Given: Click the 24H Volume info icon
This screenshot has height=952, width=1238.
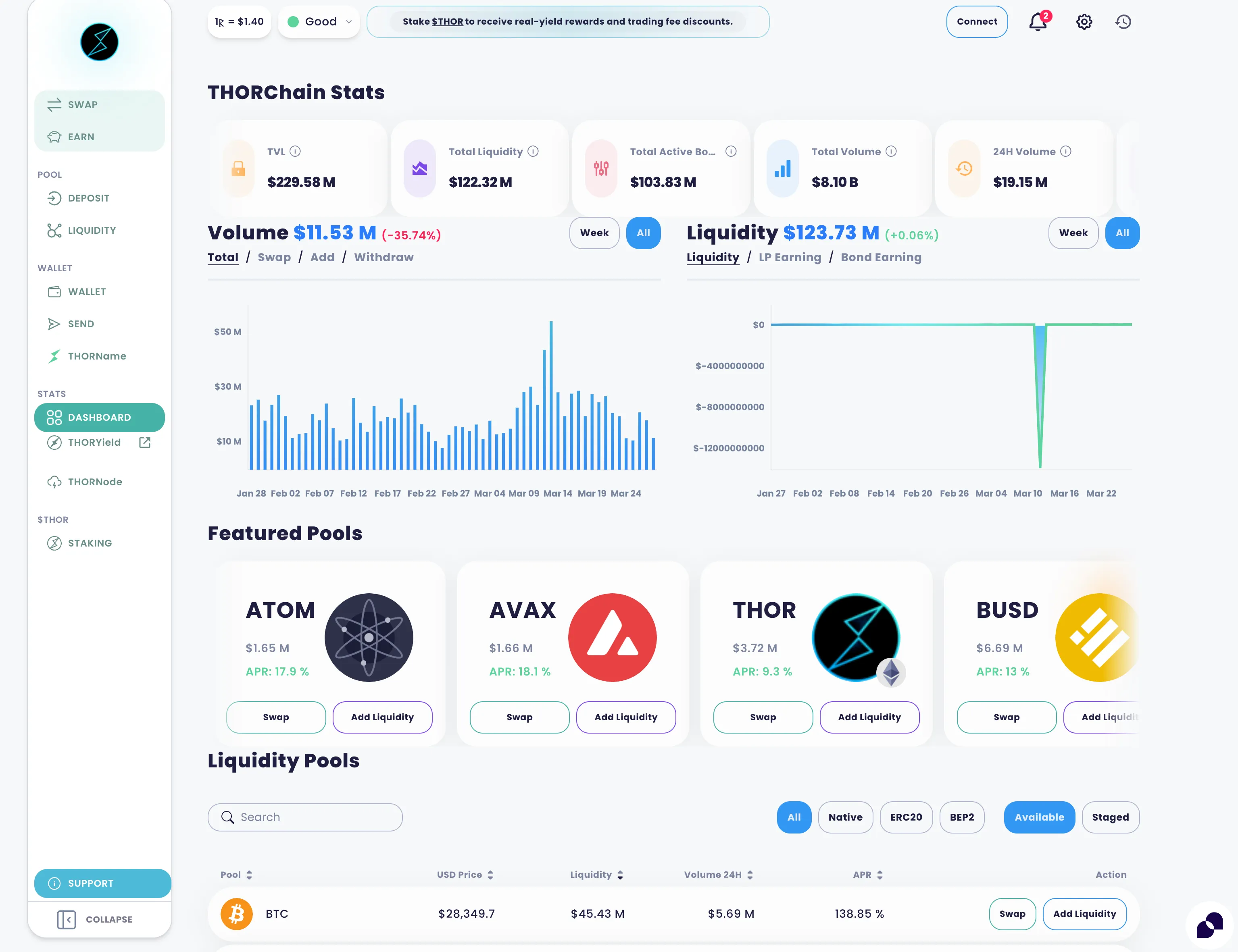Looking at the screenshot, I should click(1066, 151).
